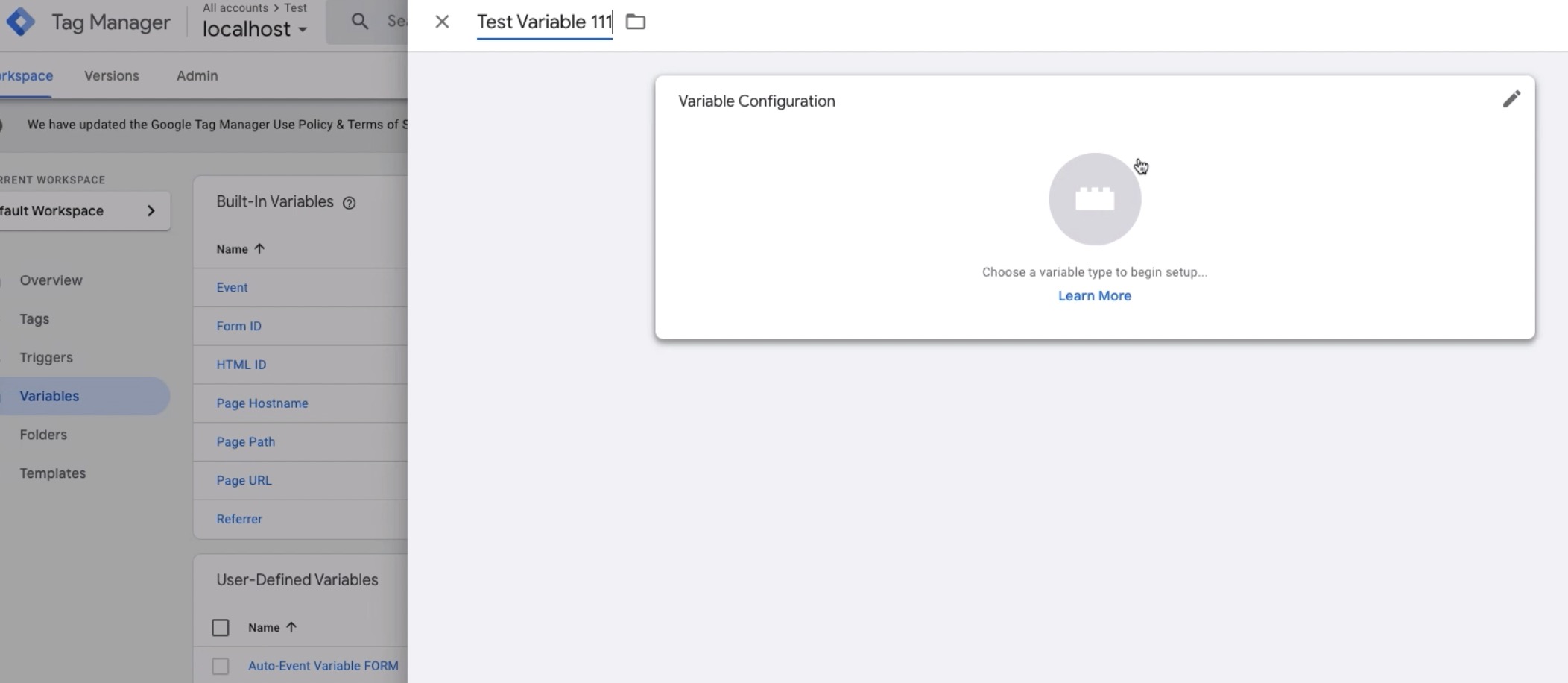This screenshot has width=1568, height=683.
Task: Sort User-Defined Variables by Name arrow
Action: pyautogui.click(x=291, y=627)
